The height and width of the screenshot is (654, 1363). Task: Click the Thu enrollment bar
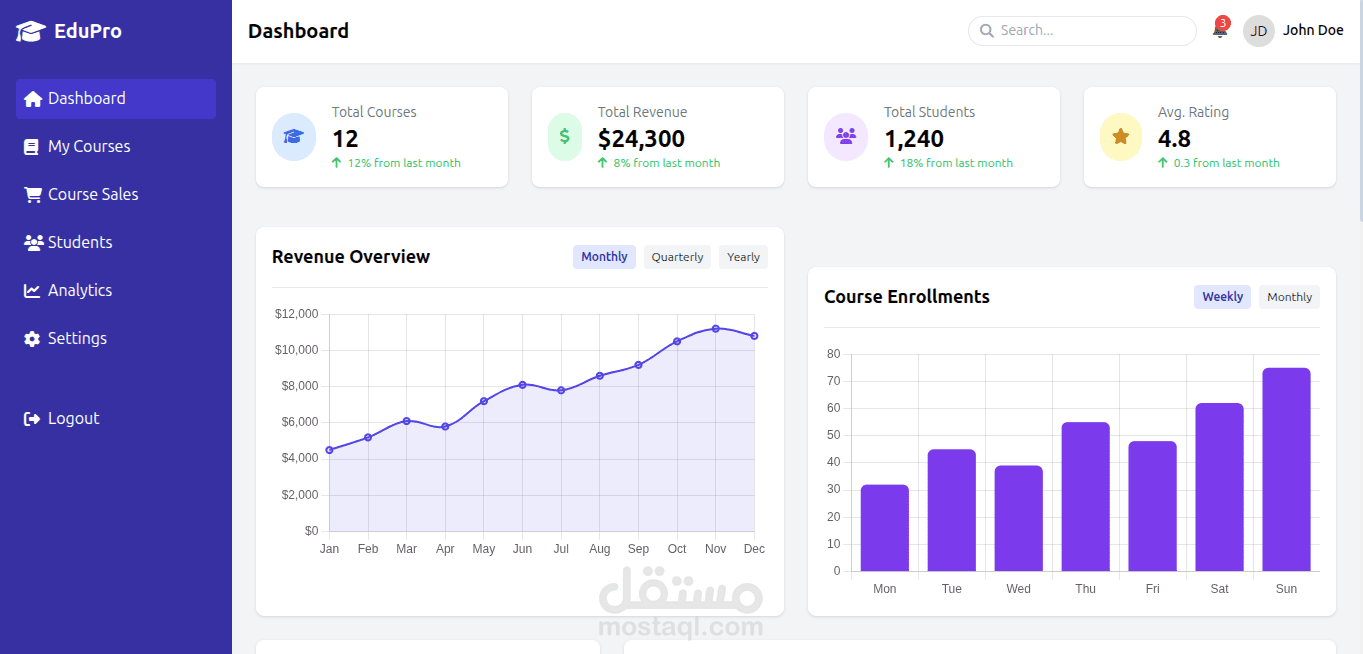[x=1086, y=497]
